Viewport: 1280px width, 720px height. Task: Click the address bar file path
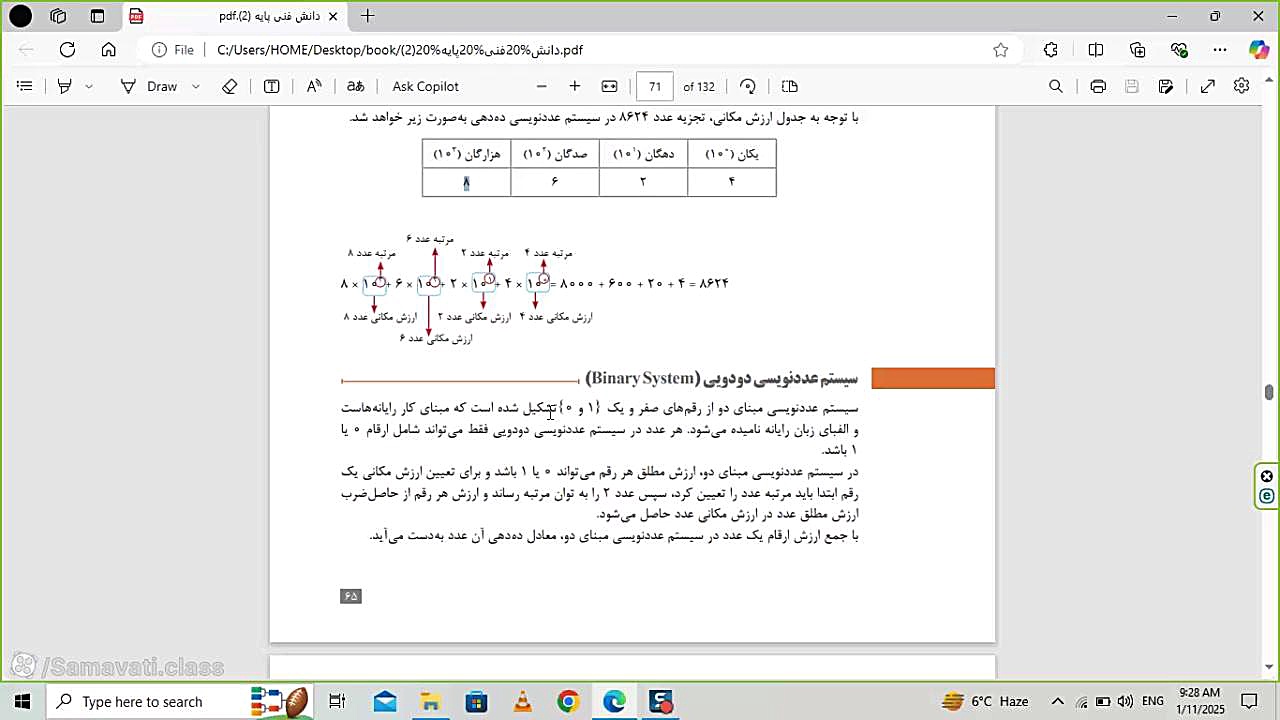coord(399,50)
